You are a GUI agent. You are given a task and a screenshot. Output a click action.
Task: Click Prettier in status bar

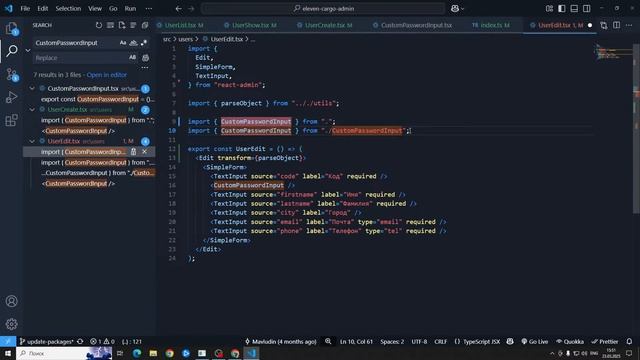[x=605, y=341]
